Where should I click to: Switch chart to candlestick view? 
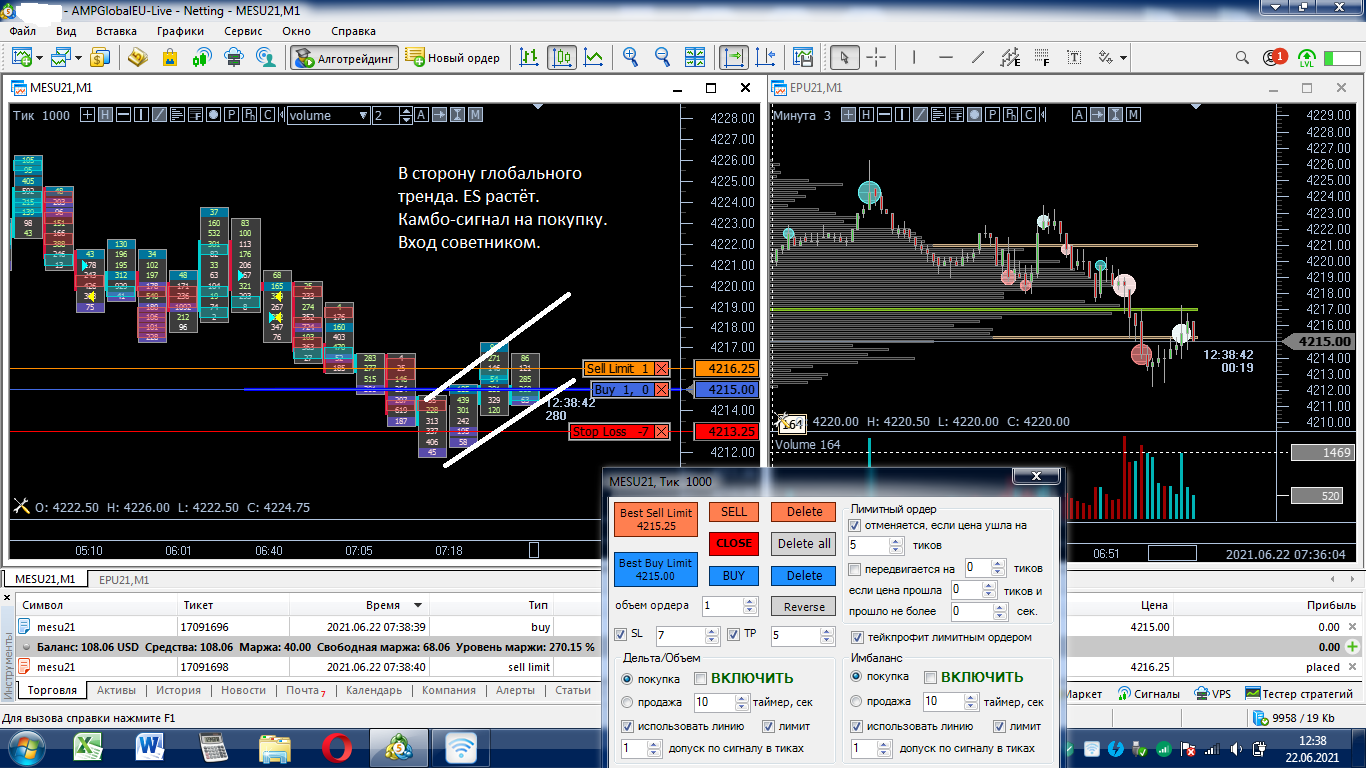562,58
